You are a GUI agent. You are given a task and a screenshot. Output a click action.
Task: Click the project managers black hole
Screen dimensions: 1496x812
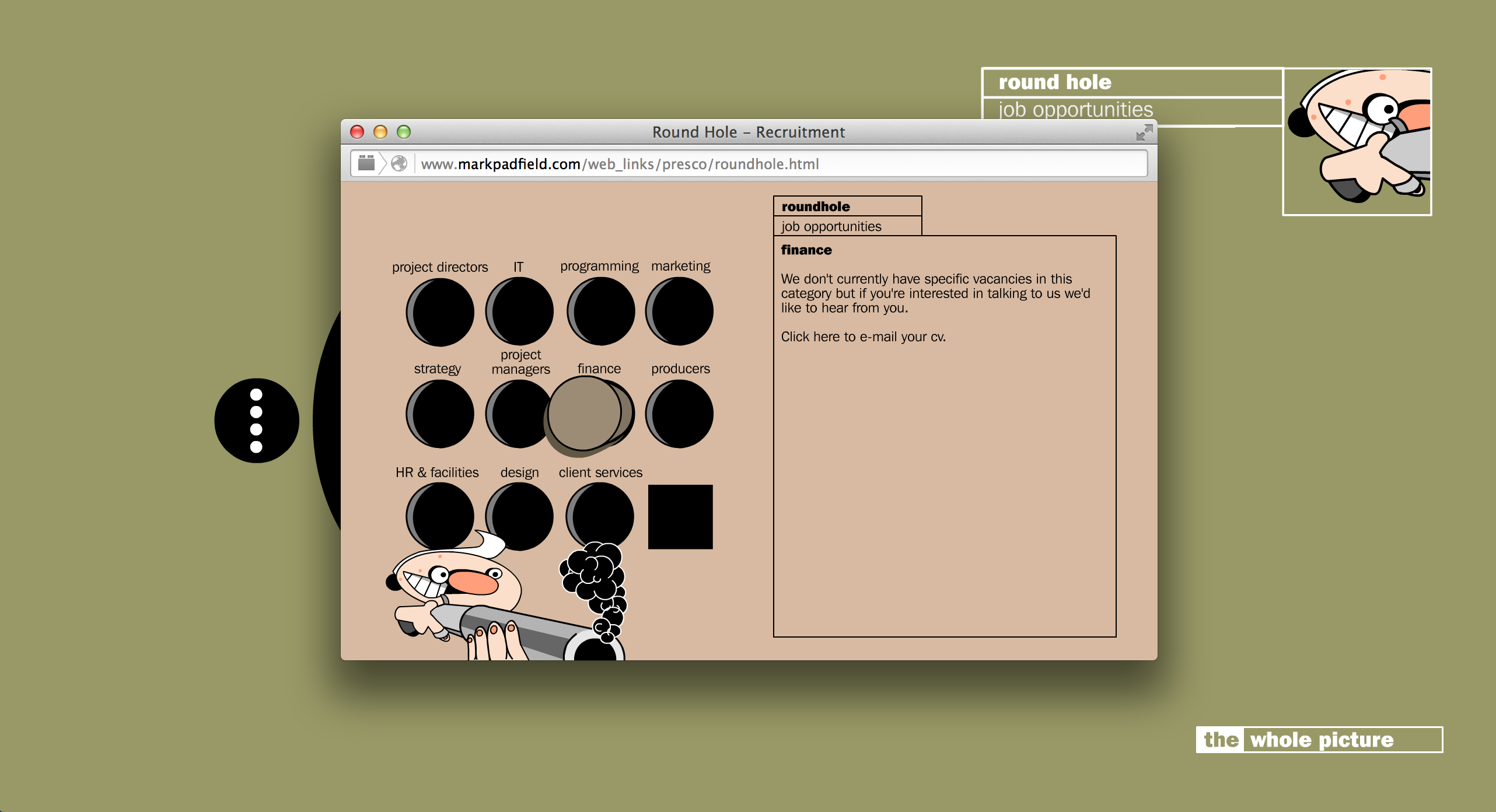point(516,414)
